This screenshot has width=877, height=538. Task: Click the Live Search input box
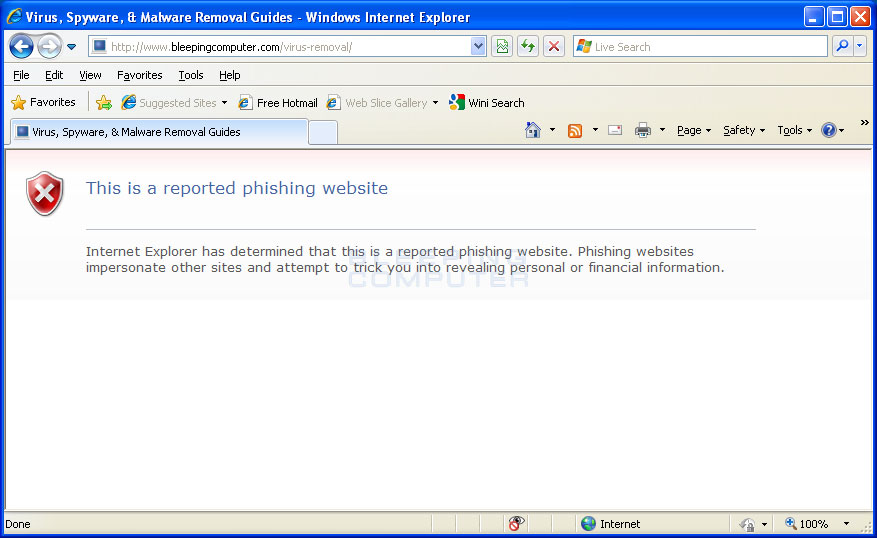[700, 47]
